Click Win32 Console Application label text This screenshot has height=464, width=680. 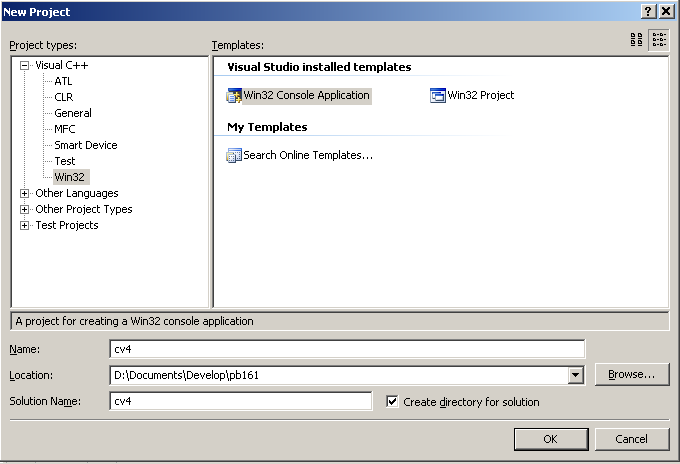pyautogui.click(x=306, y=95)
